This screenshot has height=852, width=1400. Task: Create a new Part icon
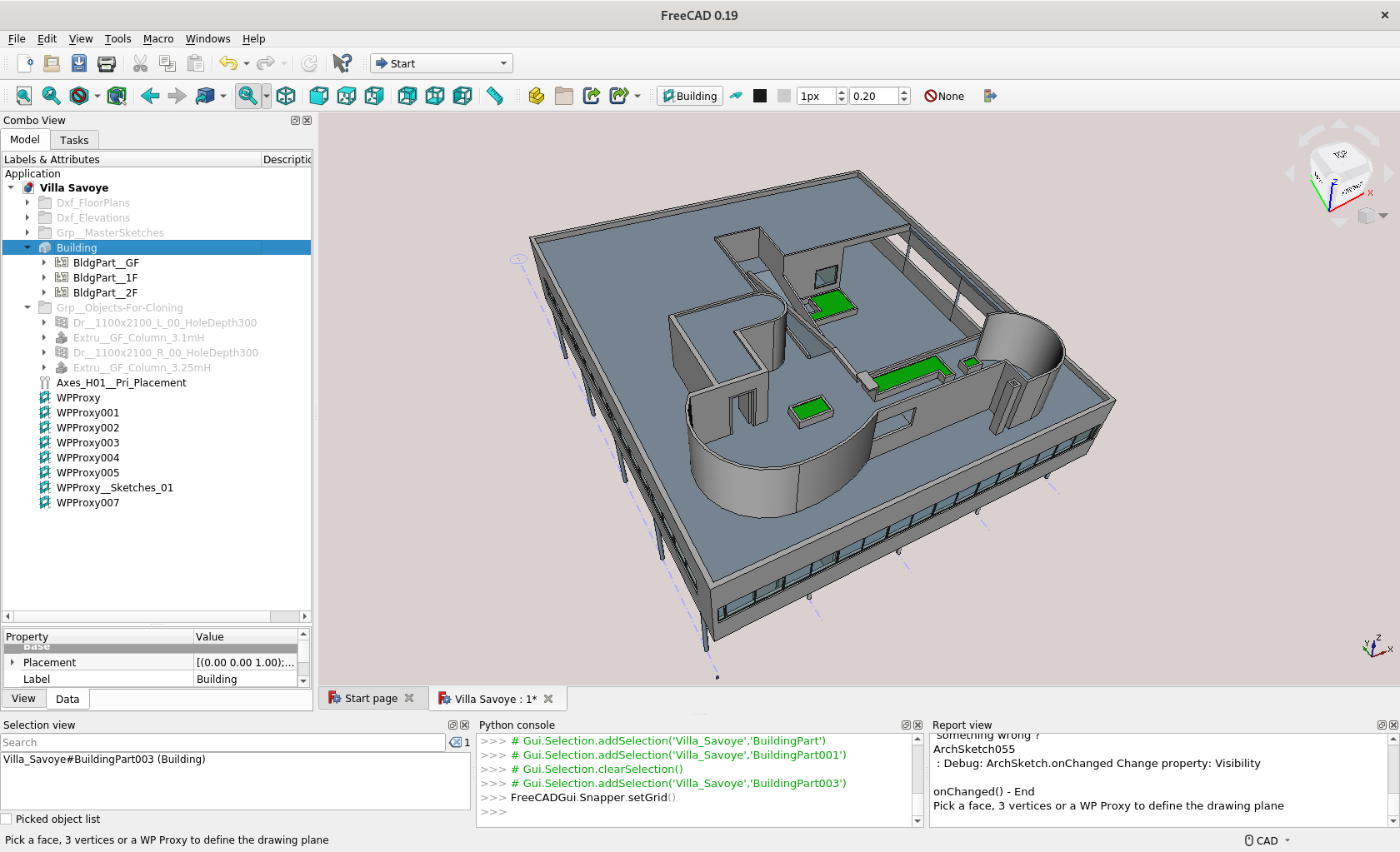tap(537, 96)
